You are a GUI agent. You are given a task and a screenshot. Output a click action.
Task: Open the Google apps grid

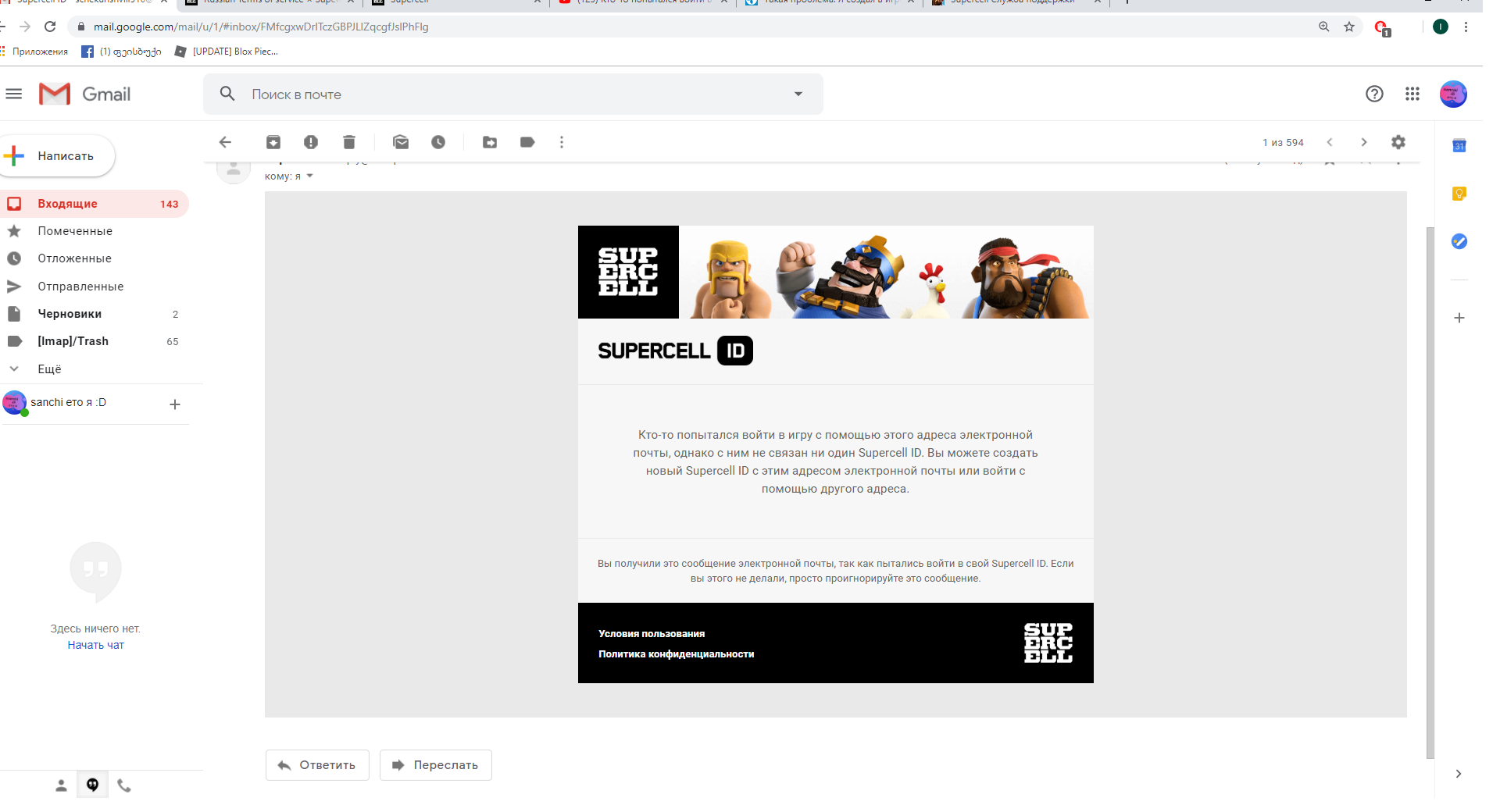1412,94
